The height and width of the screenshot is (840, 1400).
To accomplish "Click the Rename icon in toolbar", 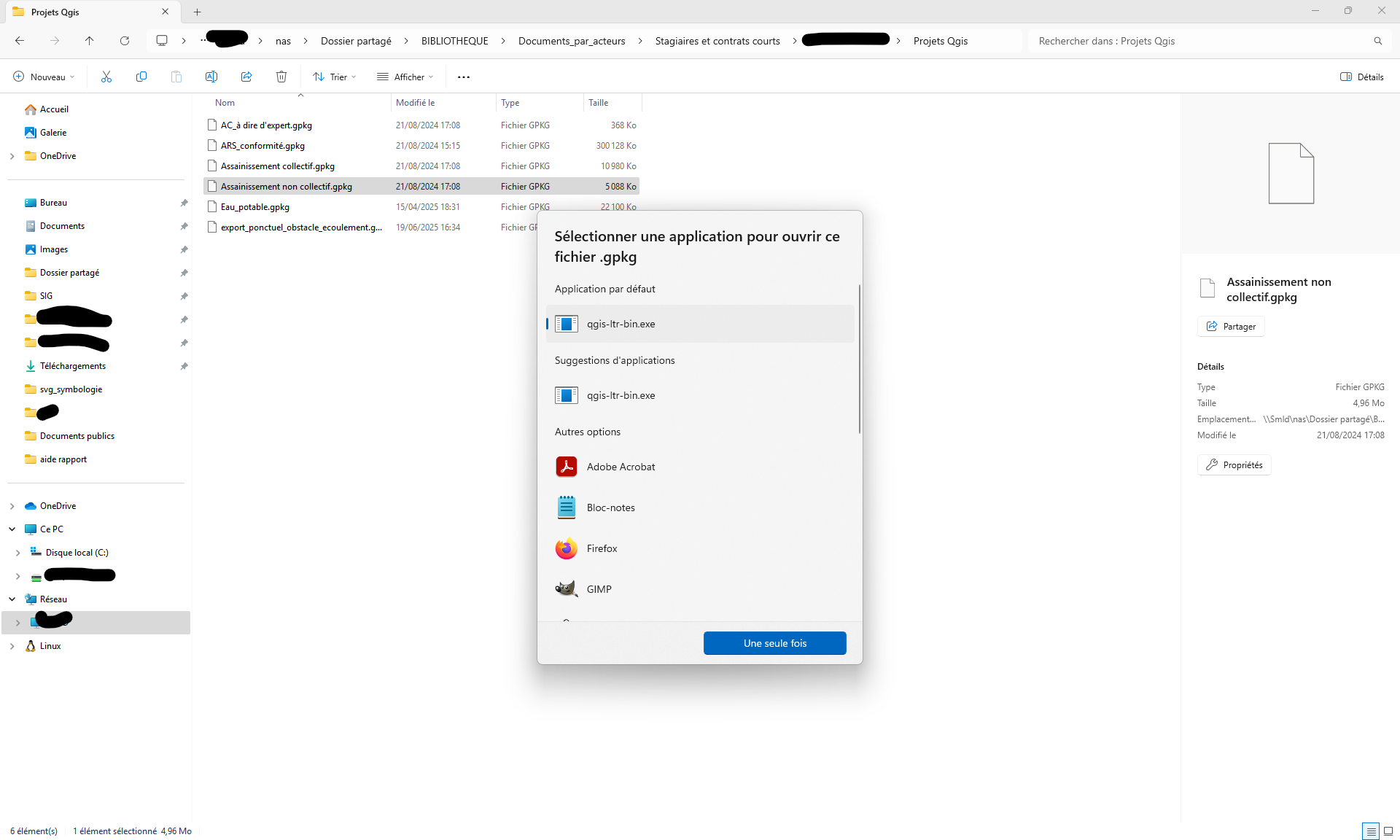I will [211, 77].
